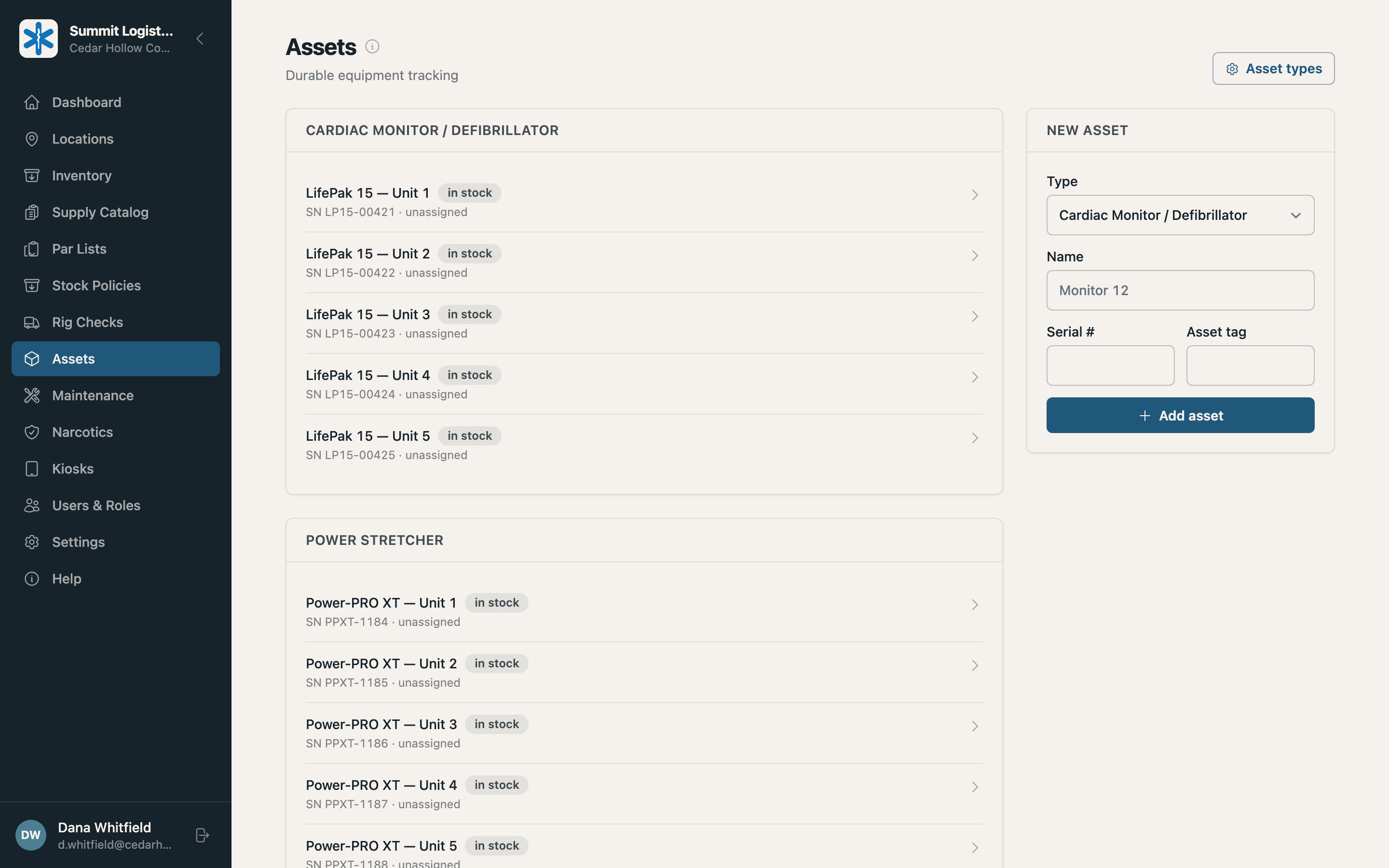Click serial SN PPXT-1184 text
The width and height of the screenshot is (1389, 868).
pos(347,622)
